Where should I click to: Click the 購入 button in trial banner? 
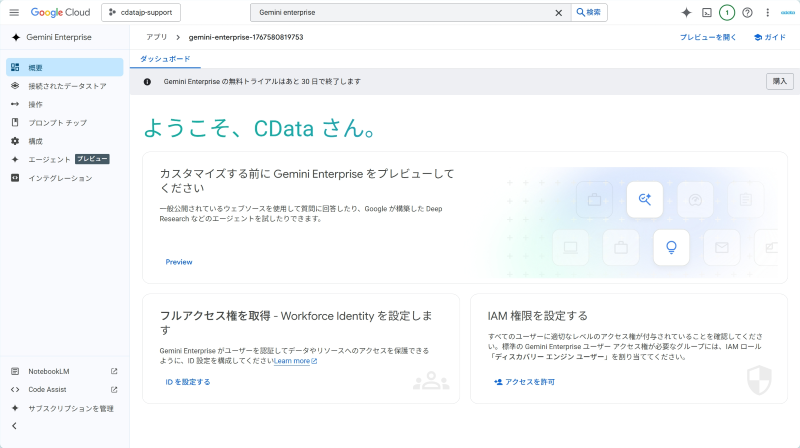(x=780, y=81)
